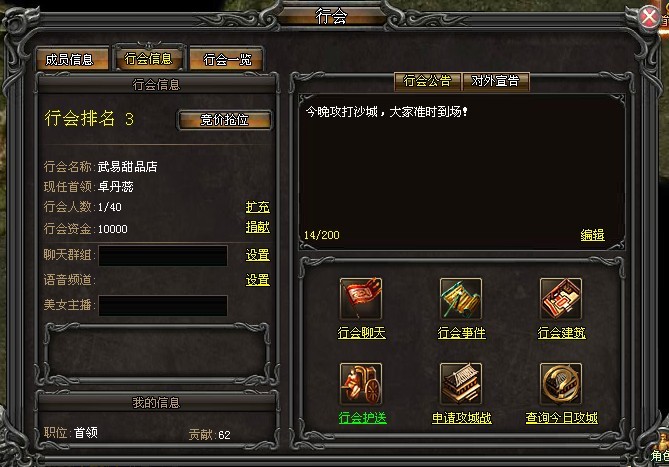Open the 行会聊天 flag icon
The image size is (669, 467).
tap(361, 299)
